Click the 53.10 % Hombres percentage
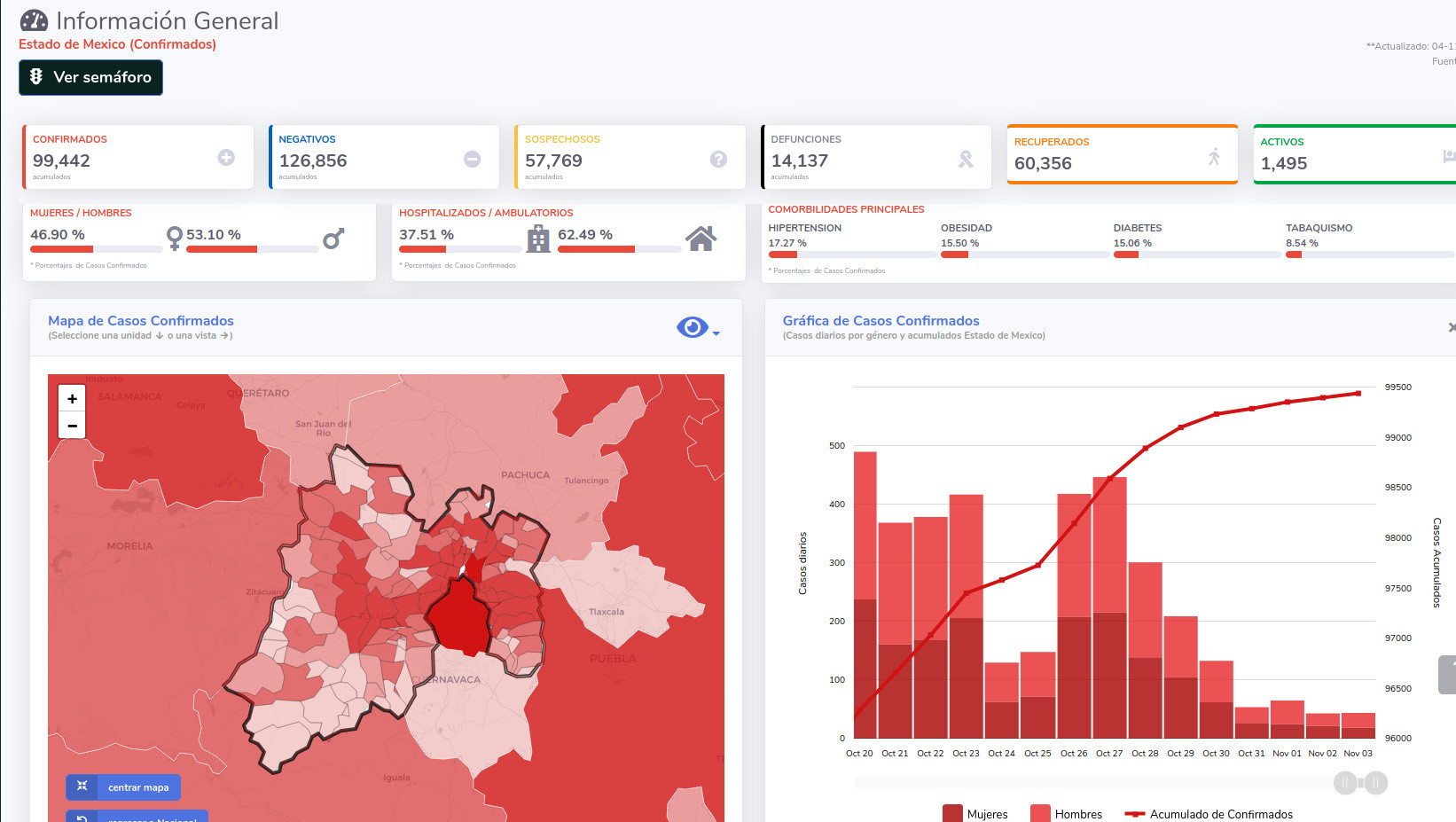1456x822 pixels. point(214,235)
